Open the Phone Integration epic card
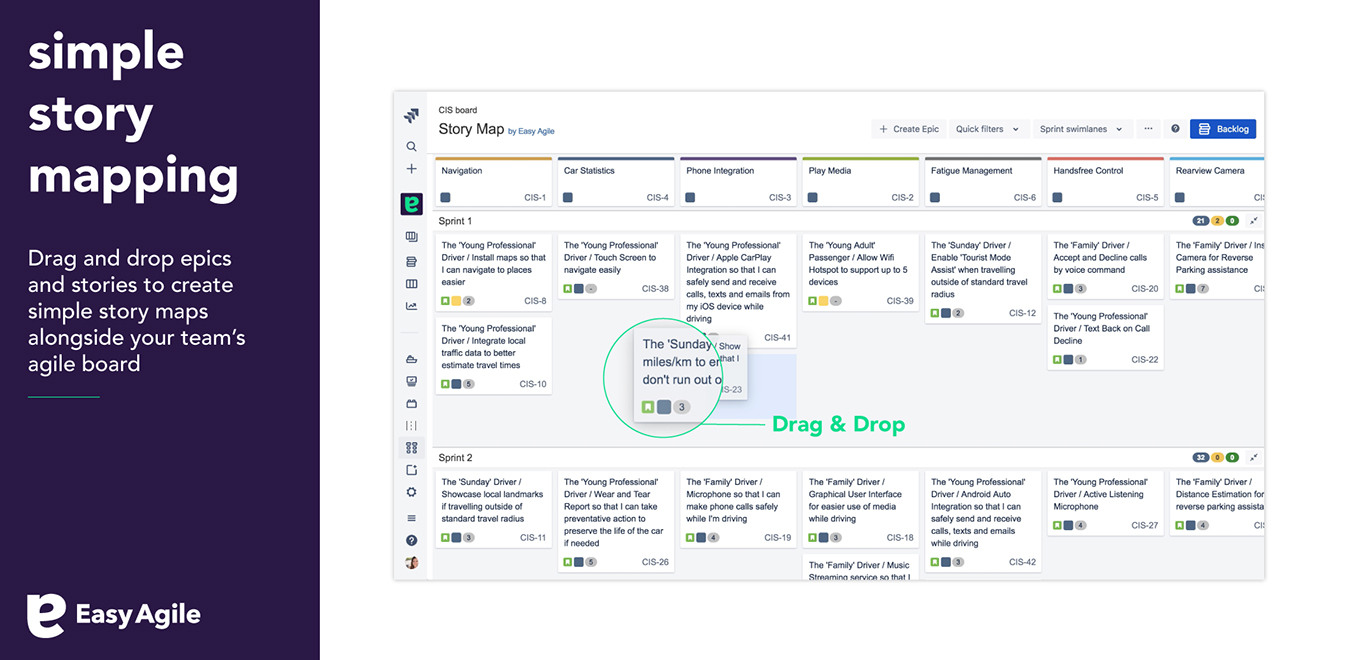 tap(738, 182)
